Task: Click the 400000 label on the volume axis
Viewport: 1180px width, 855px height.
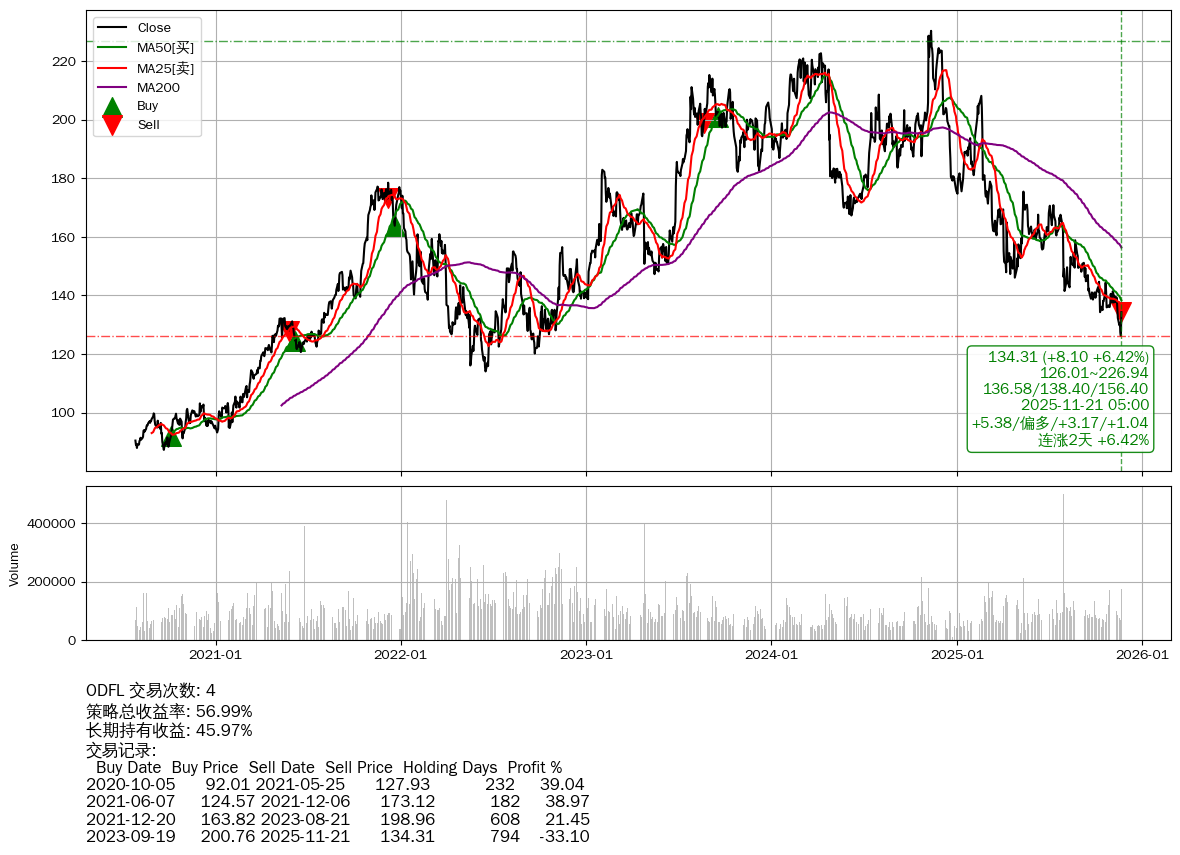Action: 51,524
